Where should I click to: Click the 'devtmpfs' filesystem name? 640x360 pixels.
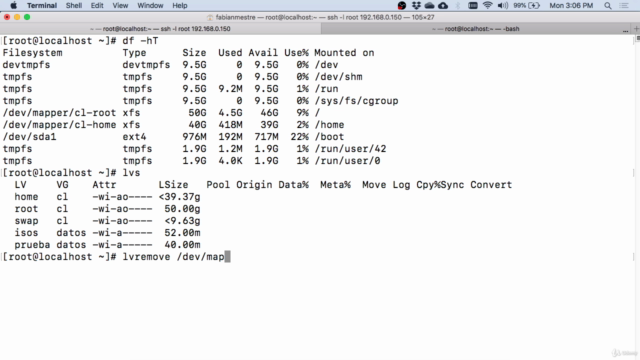(x=26, y=65)
